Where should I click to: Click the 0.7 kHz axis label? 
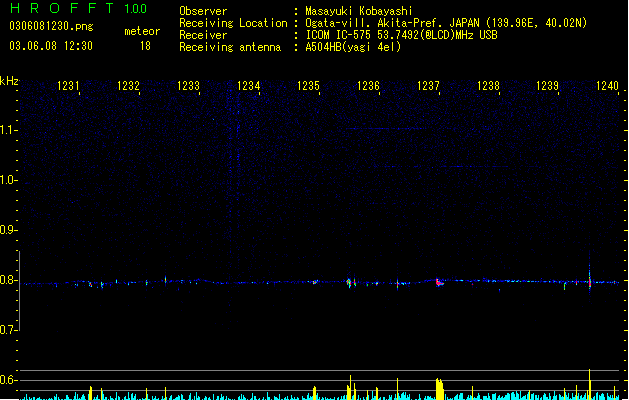click(x=8, y=330)
